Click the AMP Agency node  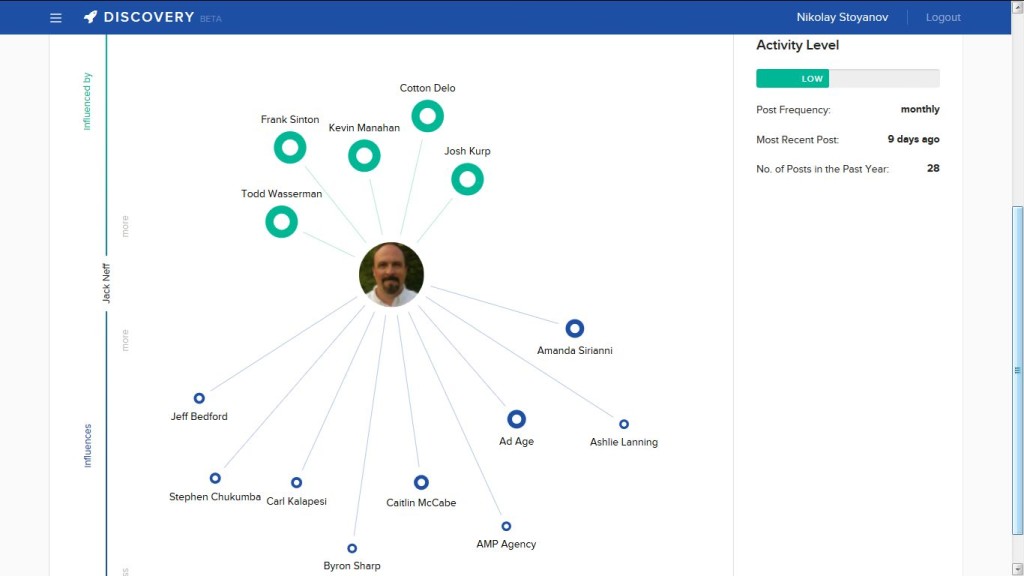[x=506, y=526]
